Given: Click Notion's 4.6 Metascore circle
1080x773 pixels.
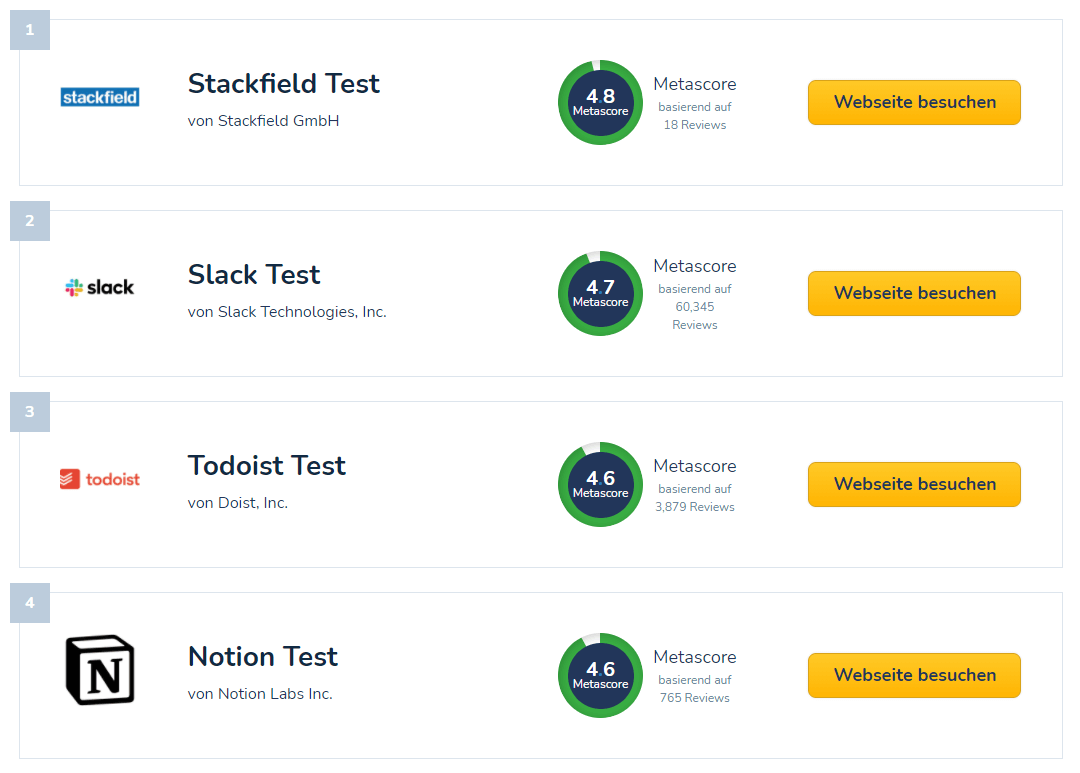Looking at the screenshot, I should [x=601, y=675].
